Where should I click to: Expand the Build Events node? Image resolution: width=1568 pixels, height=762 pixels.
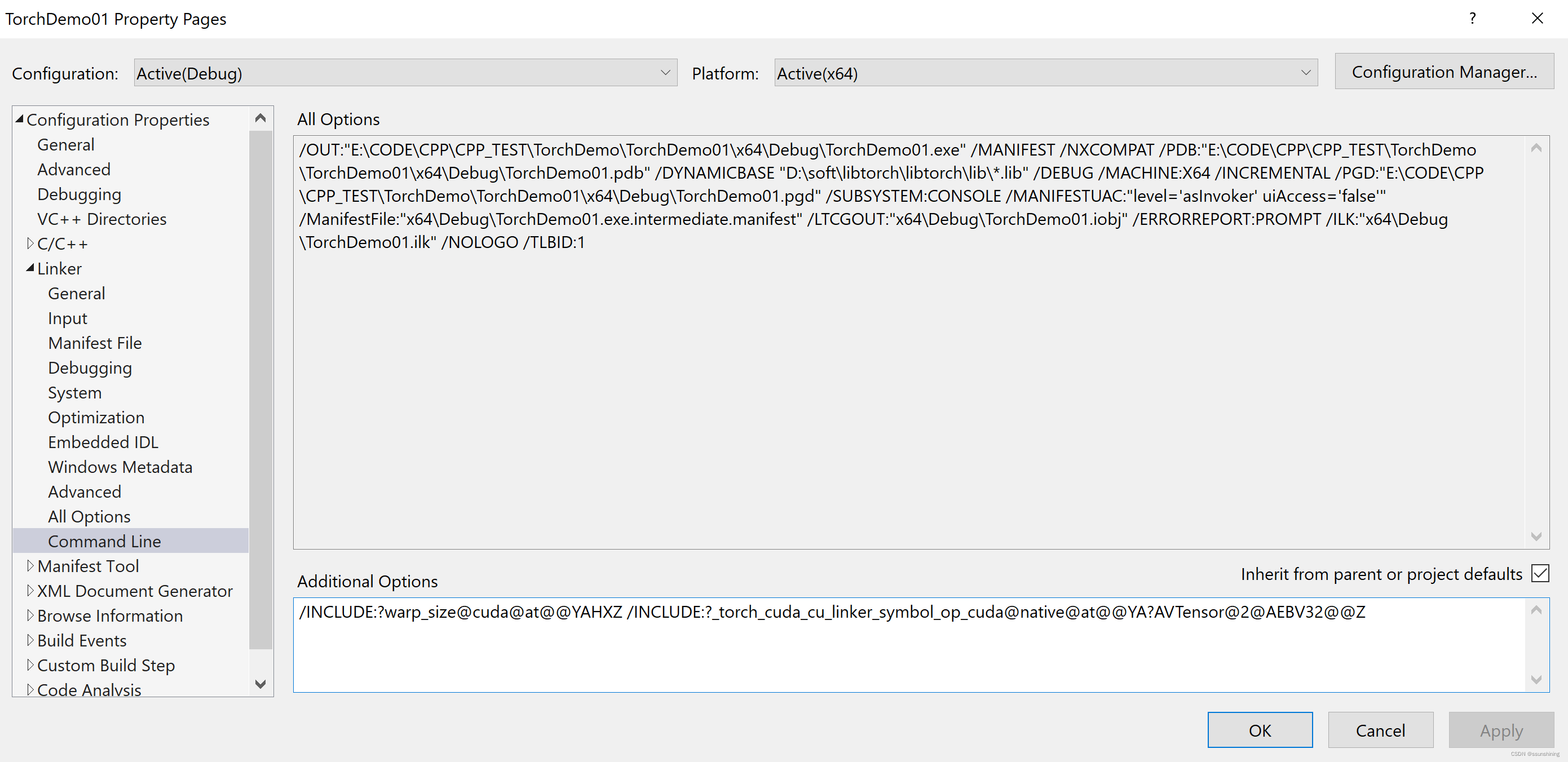pyautogui.click(x=30, y=640)
